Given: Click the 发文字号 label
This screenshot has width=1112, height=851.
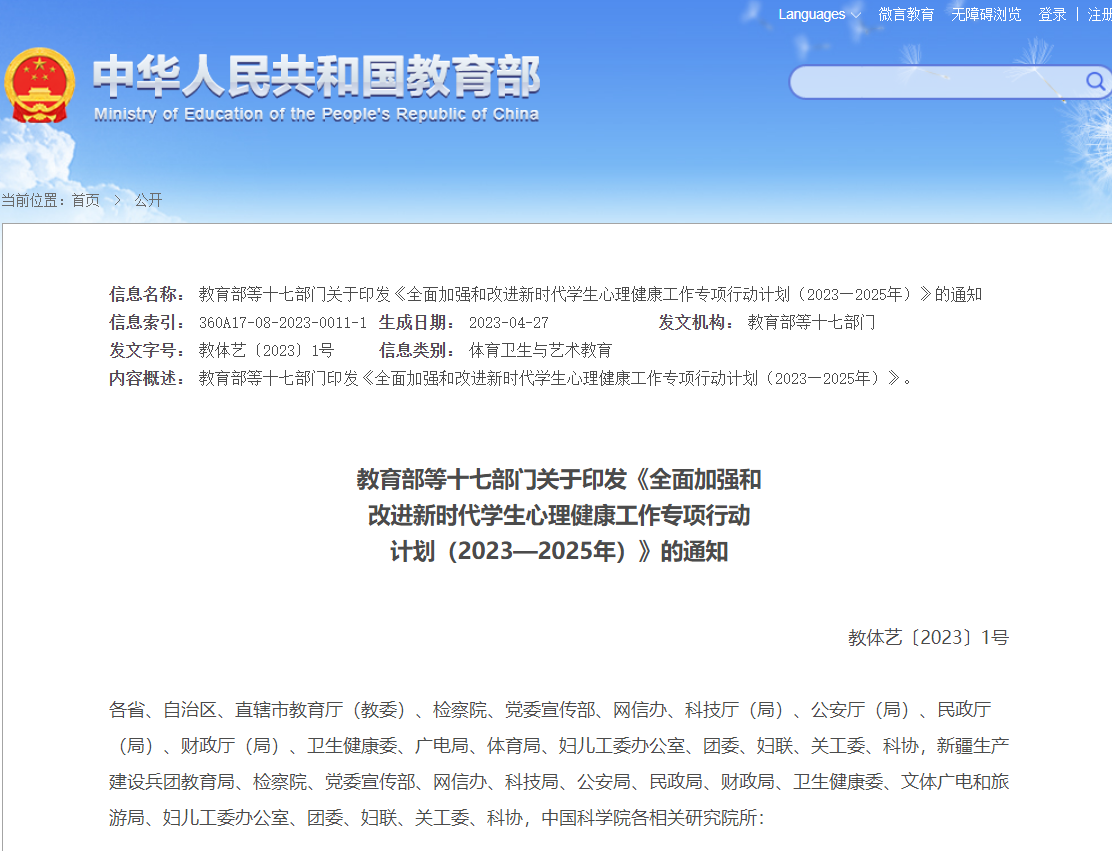Looking at the screenshot, I should pos(147,350).
